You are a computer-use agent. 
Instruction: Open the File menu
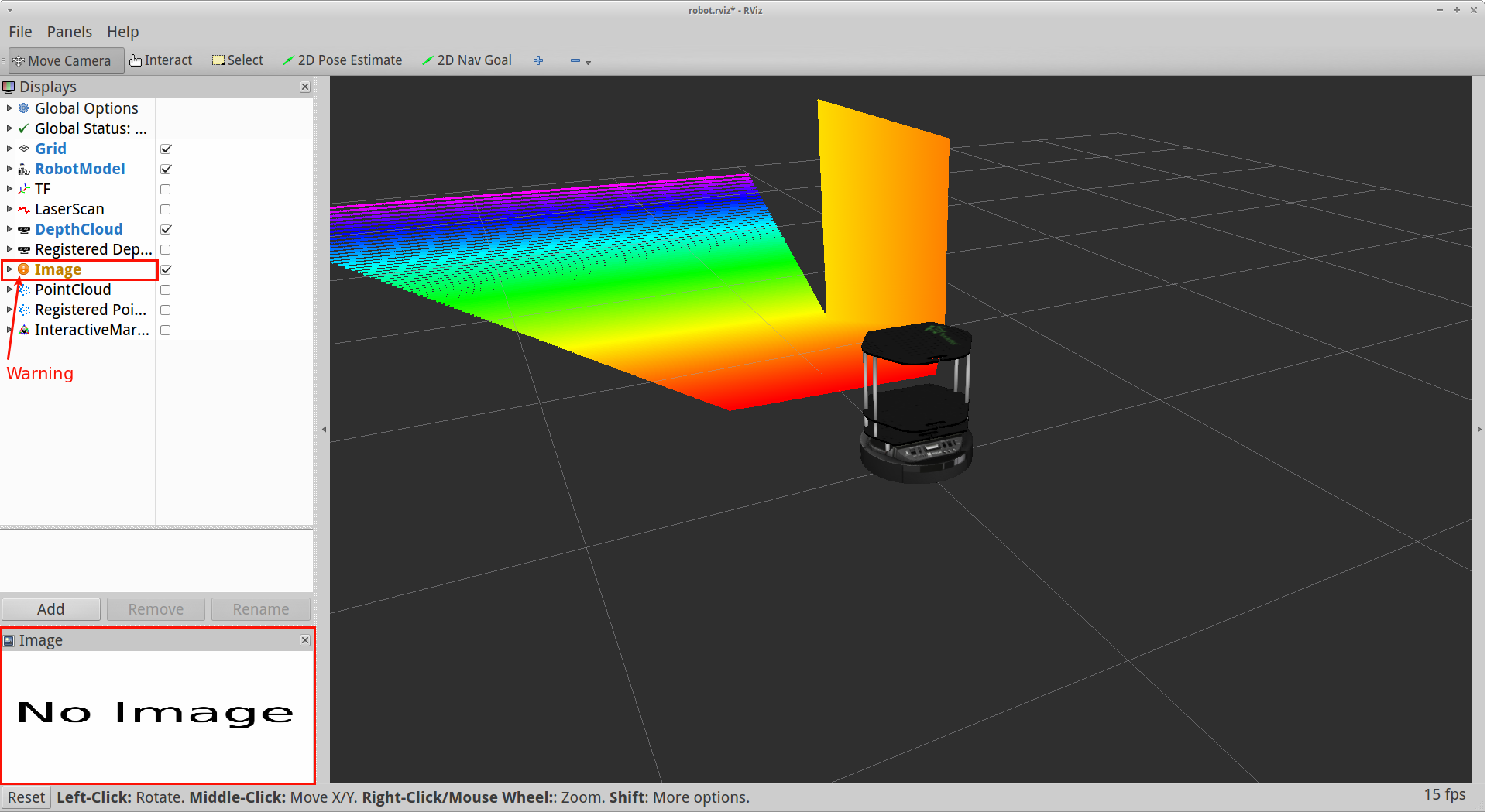pyautogui.click(x=20, y=32)
